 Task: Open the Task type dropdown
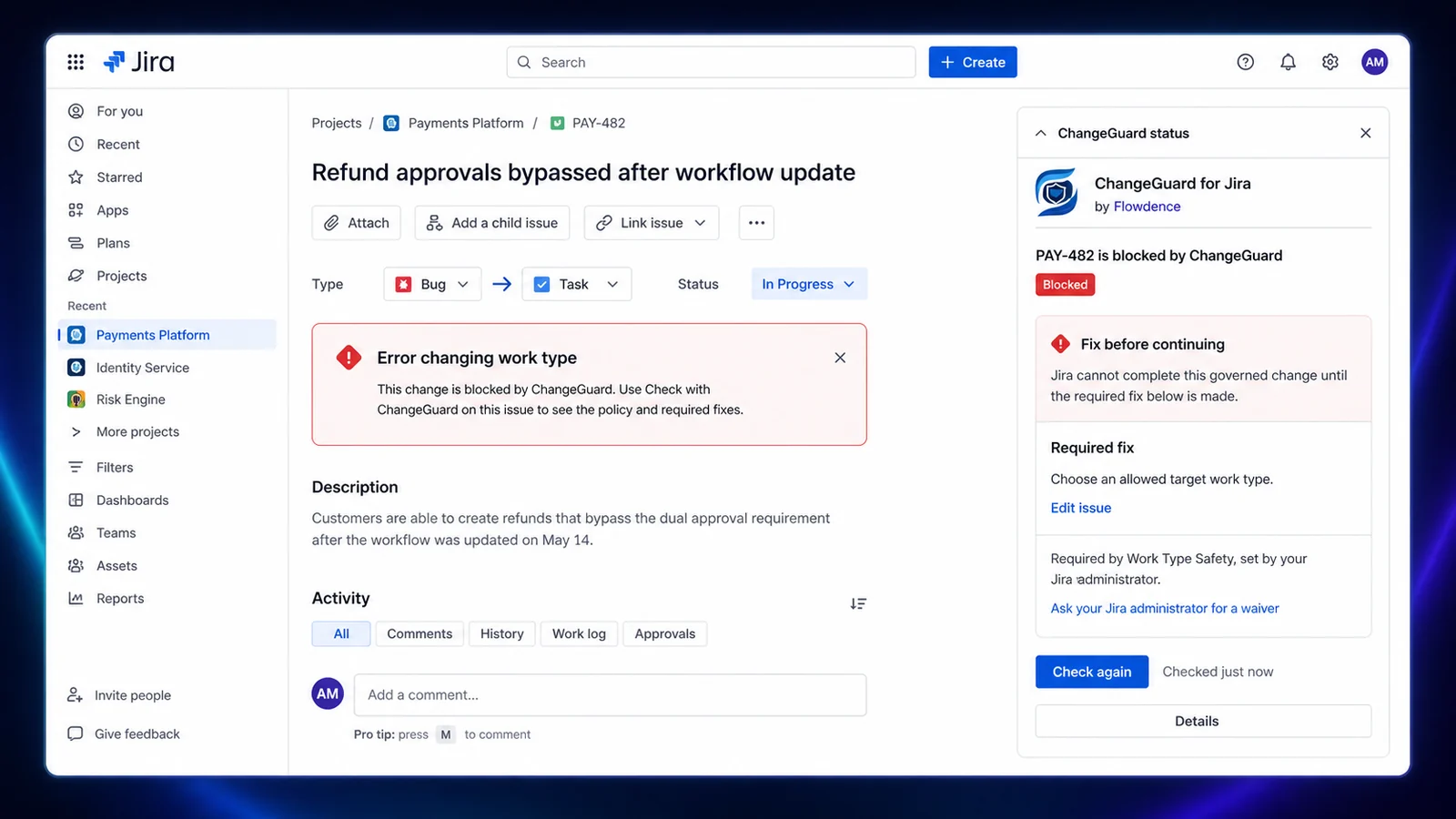[577, 284]
